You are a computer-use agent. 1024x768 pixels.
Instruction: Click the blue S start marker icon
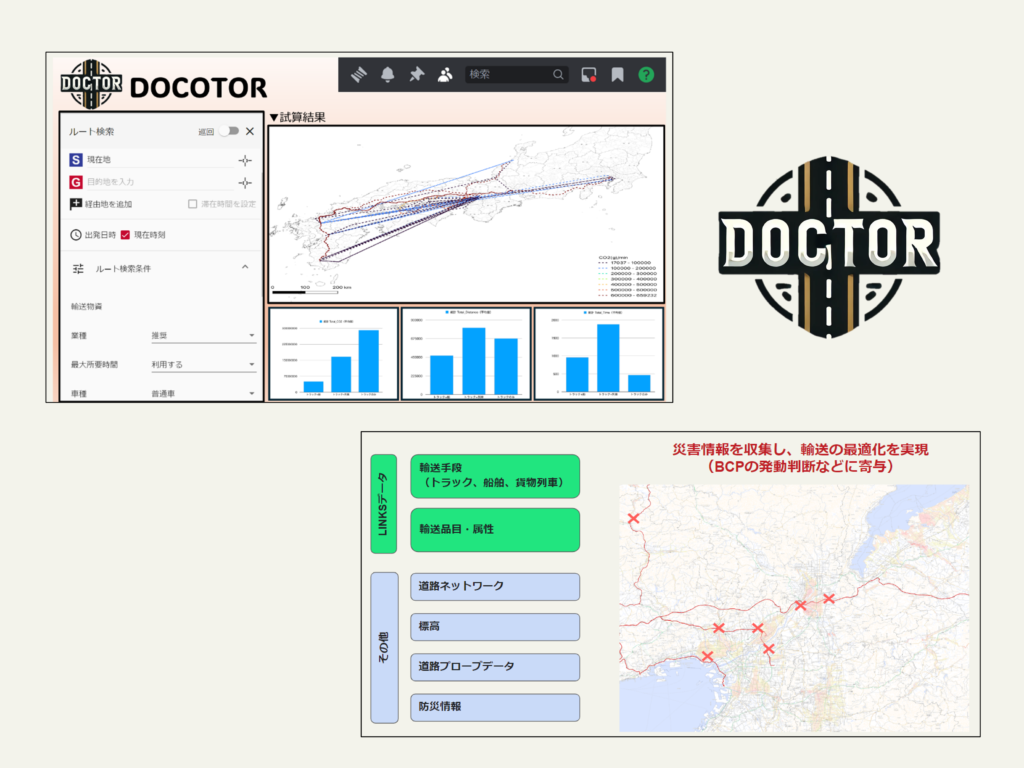76,160
